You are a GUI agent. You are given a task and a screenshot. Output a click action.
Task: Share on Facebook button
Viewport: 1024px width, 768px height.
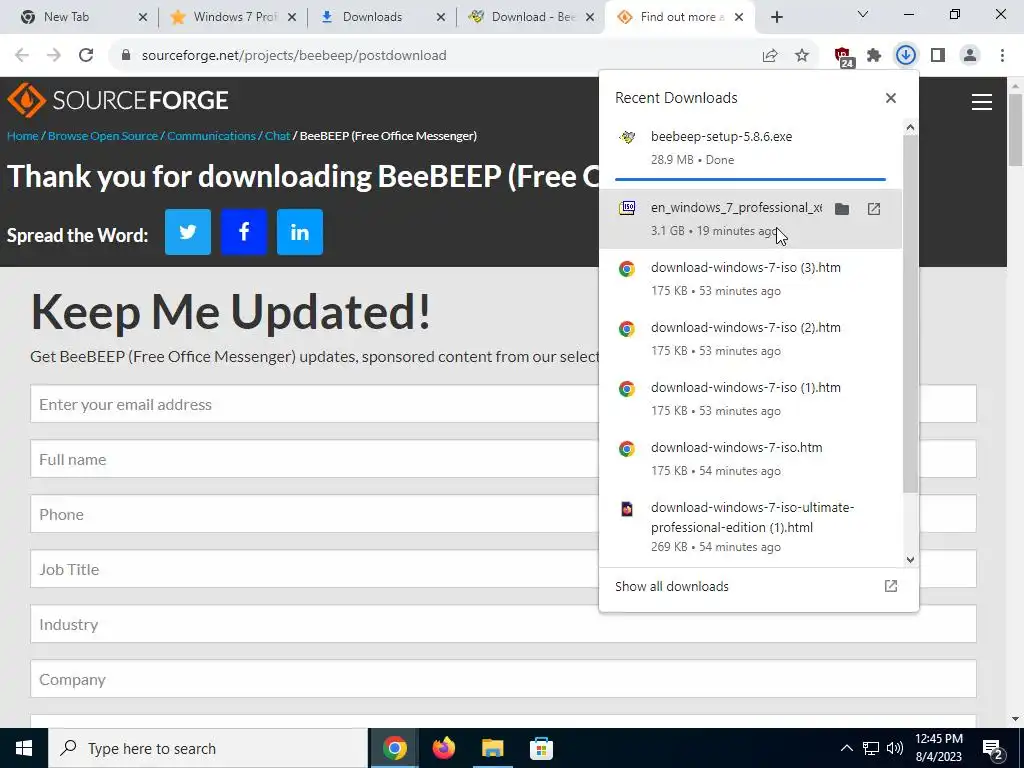pos(244,232)
